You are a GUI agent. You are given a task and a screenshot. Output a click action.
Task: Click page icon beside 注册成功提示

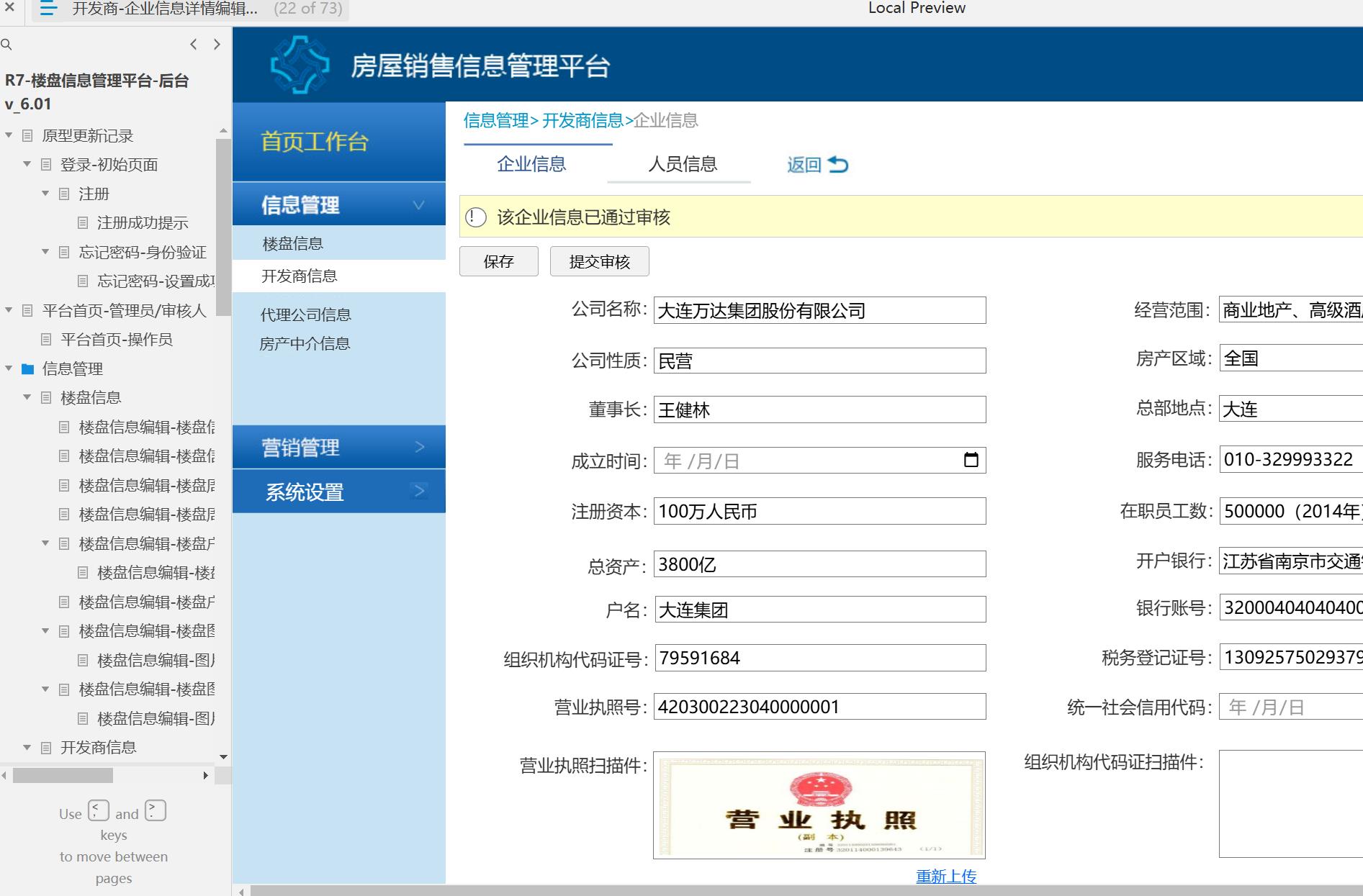83,223
